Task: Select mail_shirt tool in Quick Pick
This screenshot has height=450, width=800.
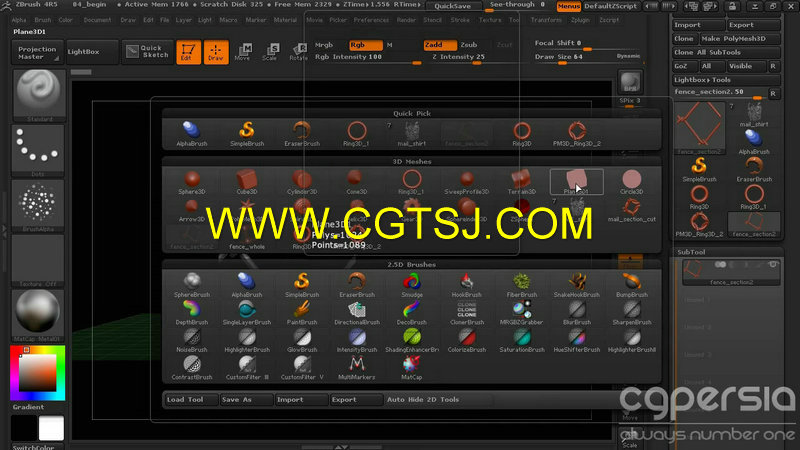Action: [412, 134]
